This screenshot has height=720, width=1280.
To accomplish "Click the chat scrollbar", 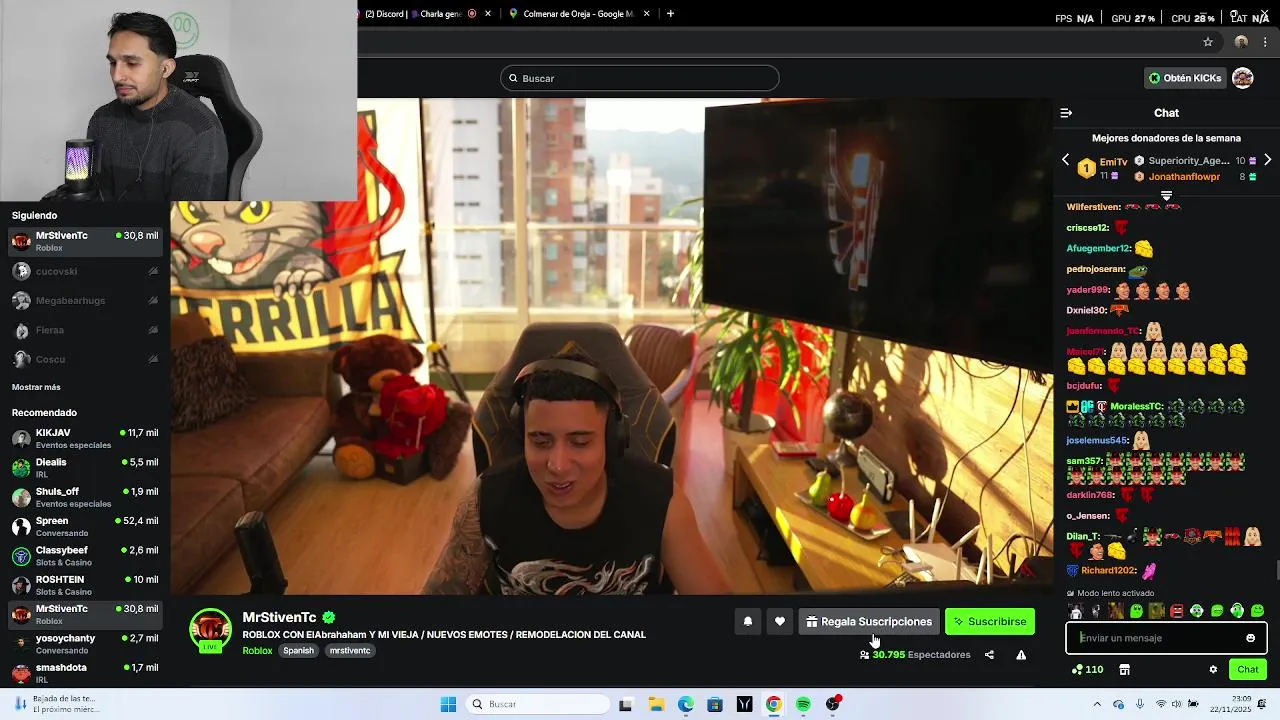I will [1277, 570].
